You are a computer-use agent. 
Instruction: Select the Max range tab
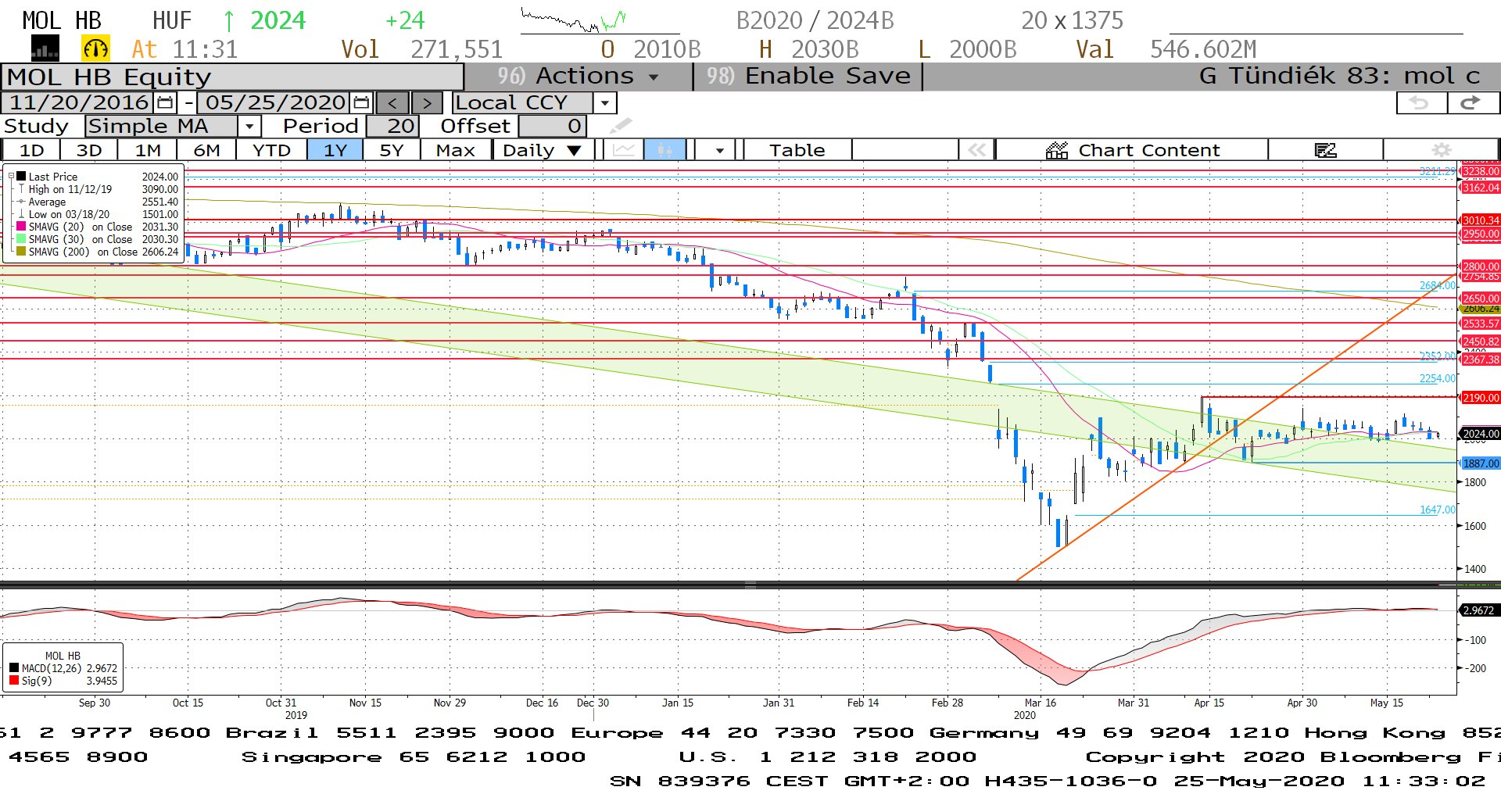click(x=456, y=150)
